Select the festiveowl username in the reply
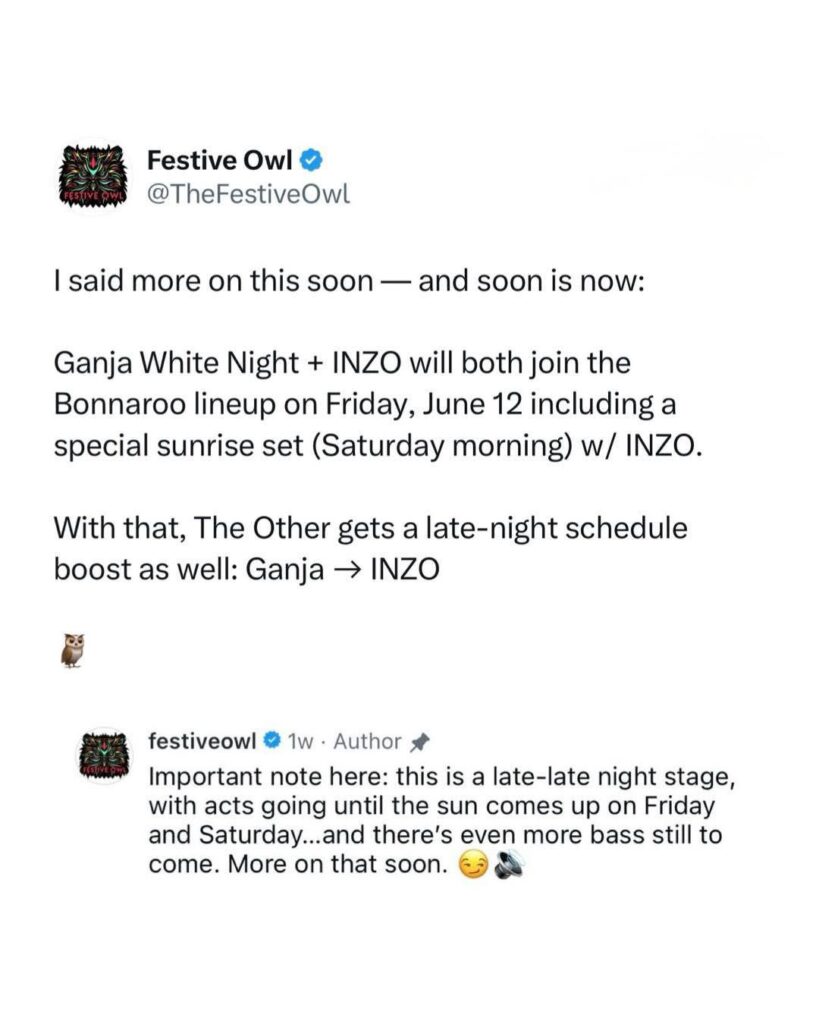 point(202,741)
